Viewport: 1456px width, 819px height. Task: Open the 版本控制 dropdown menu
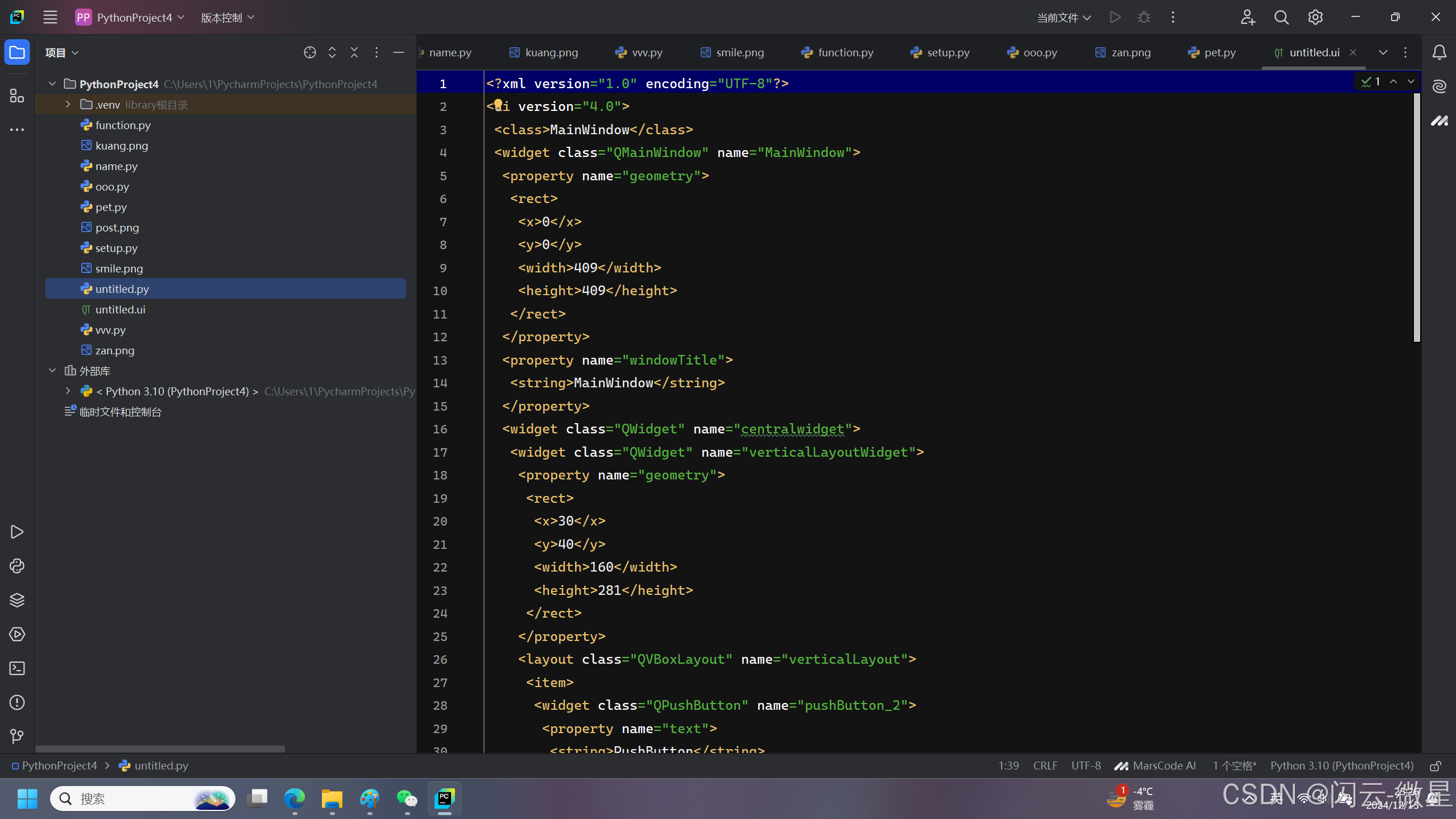click(227, 18)
